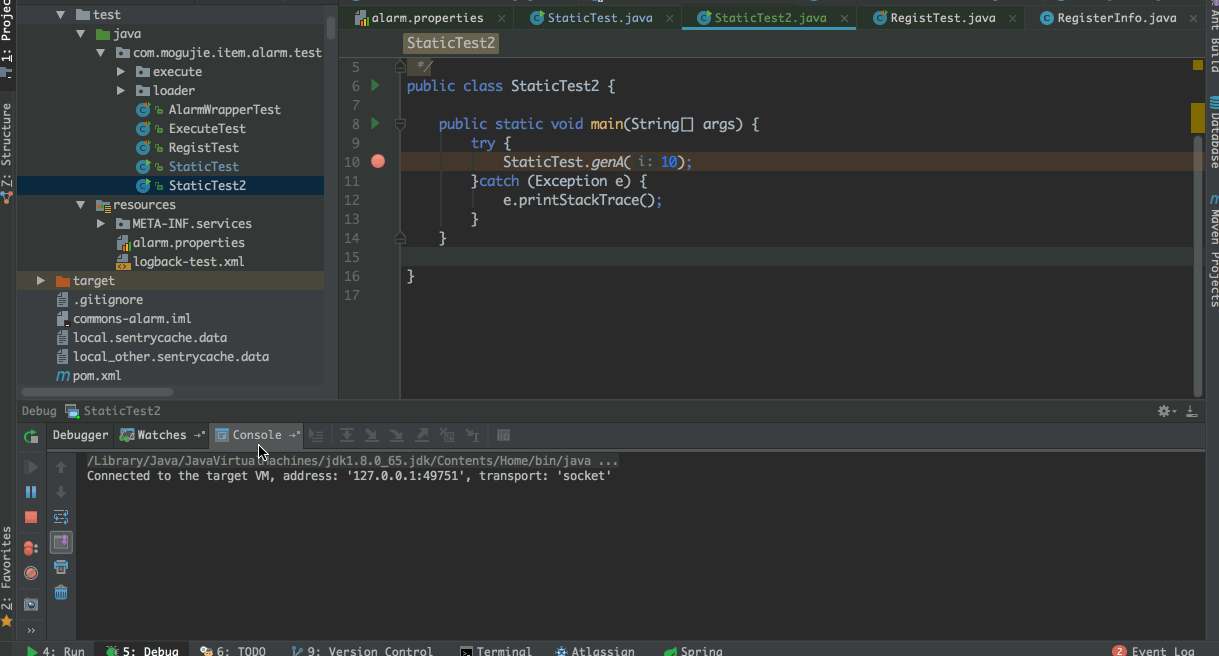The image size is (1219, 656).
Task: Collapse com.mogujie.item.alarm.test package
Action: pyautogui.click(x=101, y=53)
